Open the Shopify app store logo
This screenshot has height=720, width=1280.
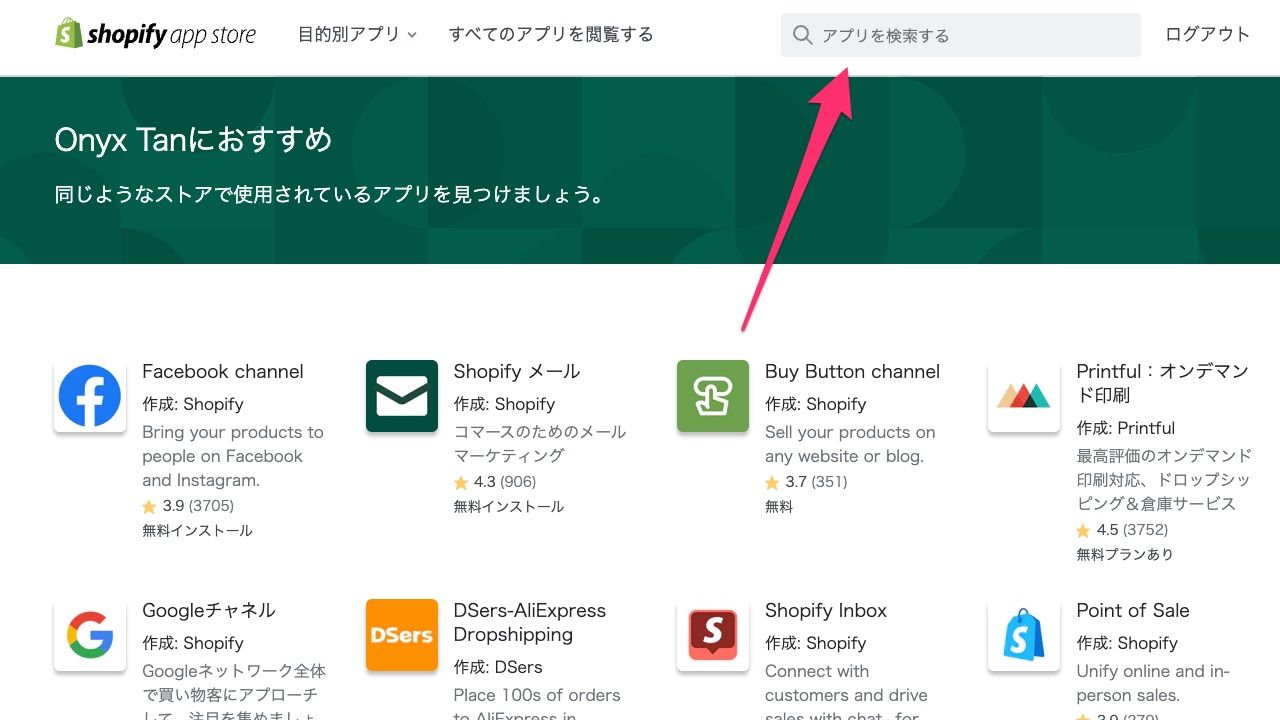pos(155,35)
